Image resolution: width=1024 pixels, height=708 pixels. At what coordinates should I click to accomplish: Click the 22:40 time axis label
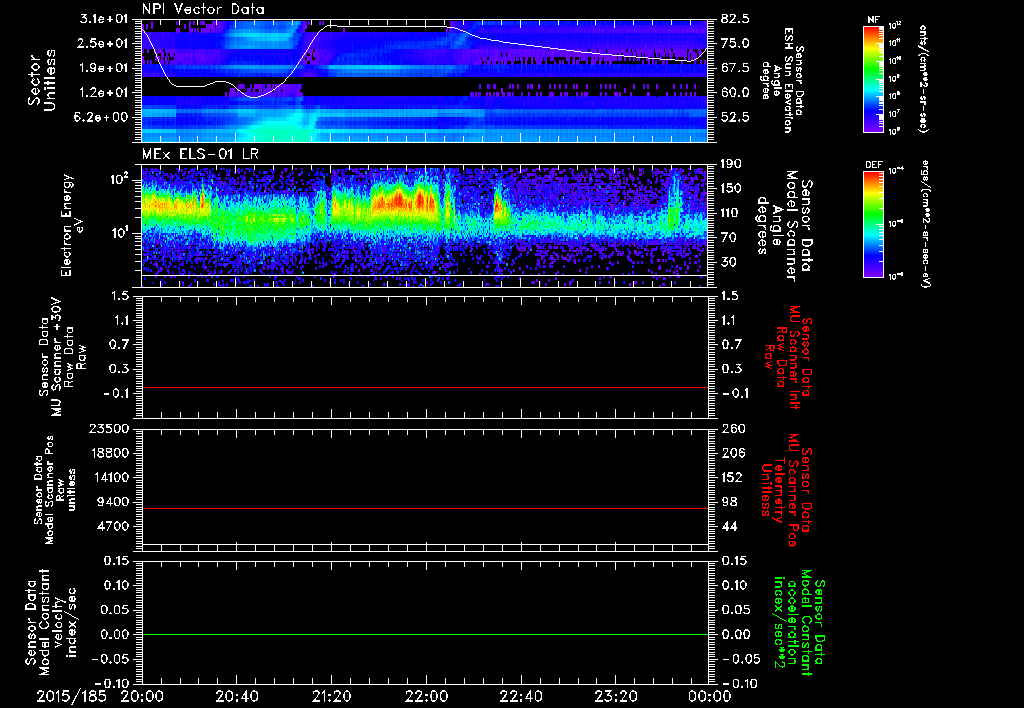[x=521, y=695]
